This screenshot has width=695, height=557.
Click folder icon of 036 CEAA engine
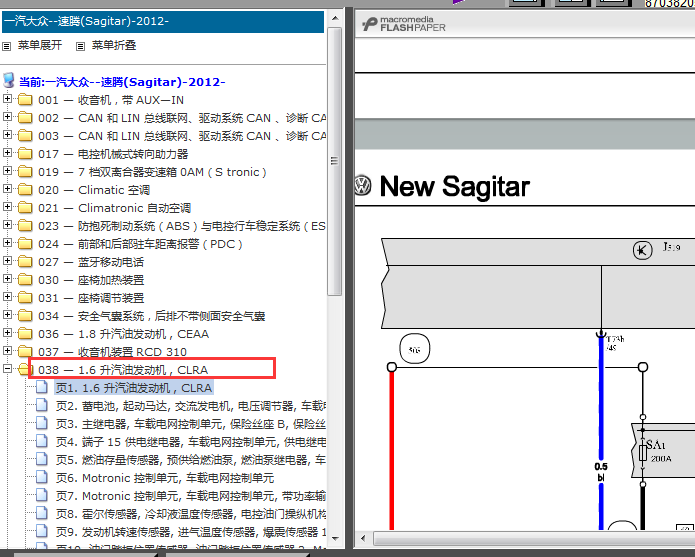(x=25, y=334)
